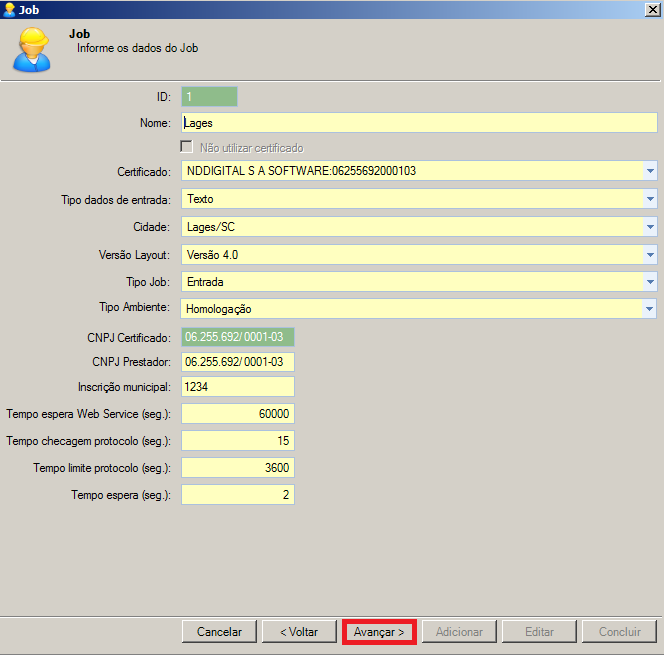The height and width of the screenshot is (655, 664).
Task: Click the Avançar button
Action: tap(379, 632)
